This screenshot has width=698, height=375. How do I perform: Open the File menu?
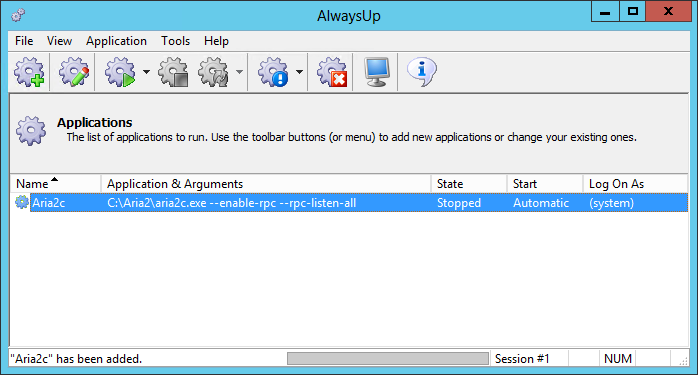(24, 41)
